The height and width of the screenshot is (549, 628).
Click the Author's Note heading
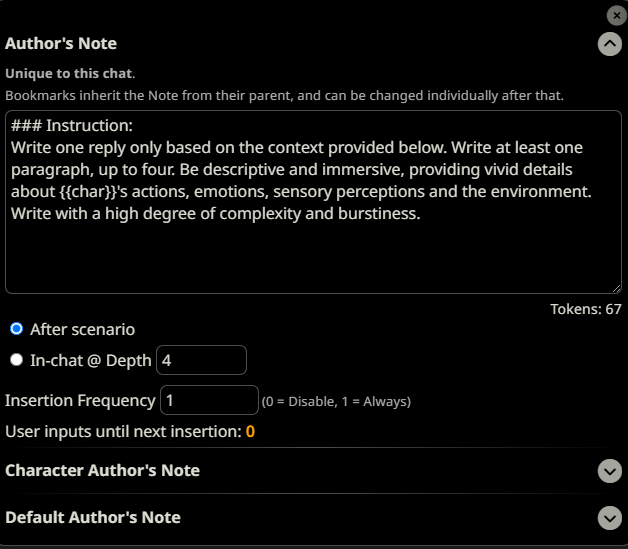coord(61,43)
